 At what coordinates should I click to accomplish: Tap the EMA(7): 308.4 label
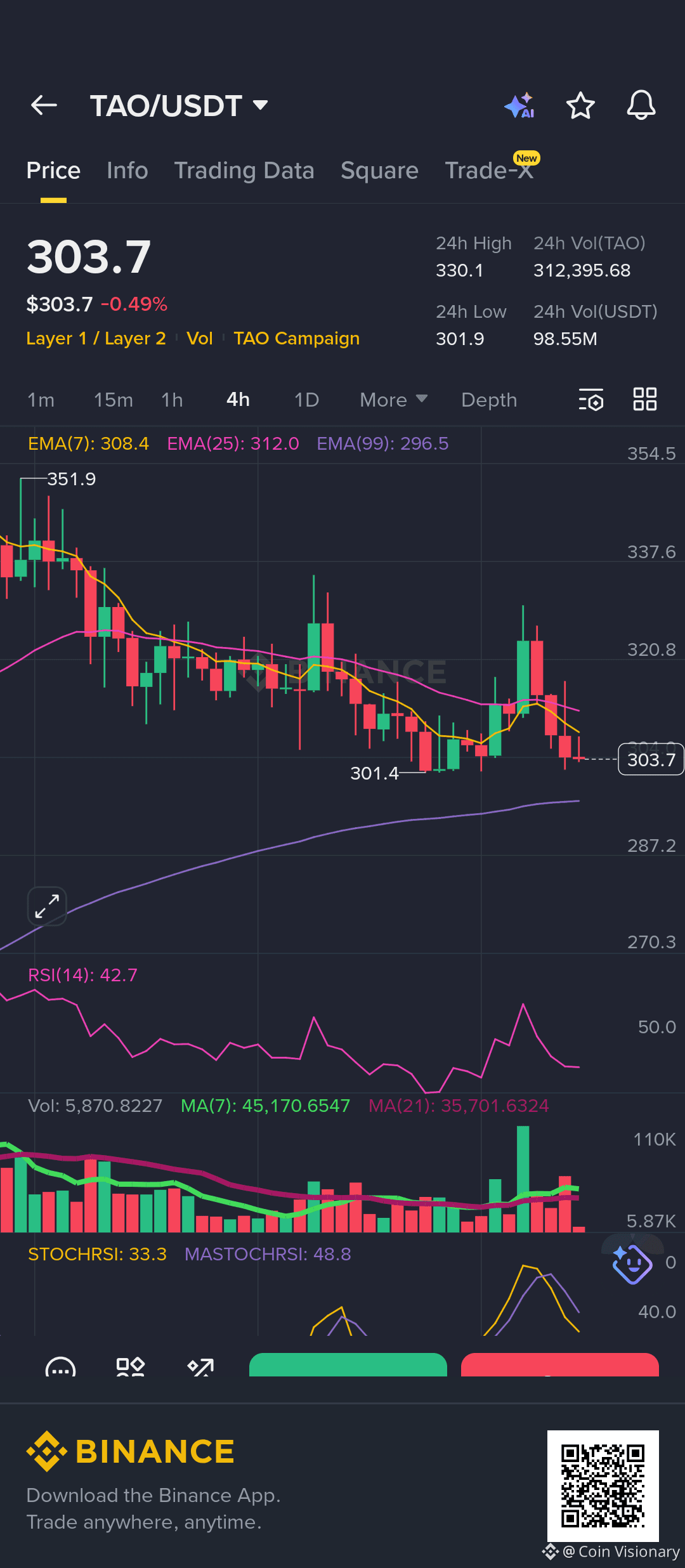tap(89, 443)
